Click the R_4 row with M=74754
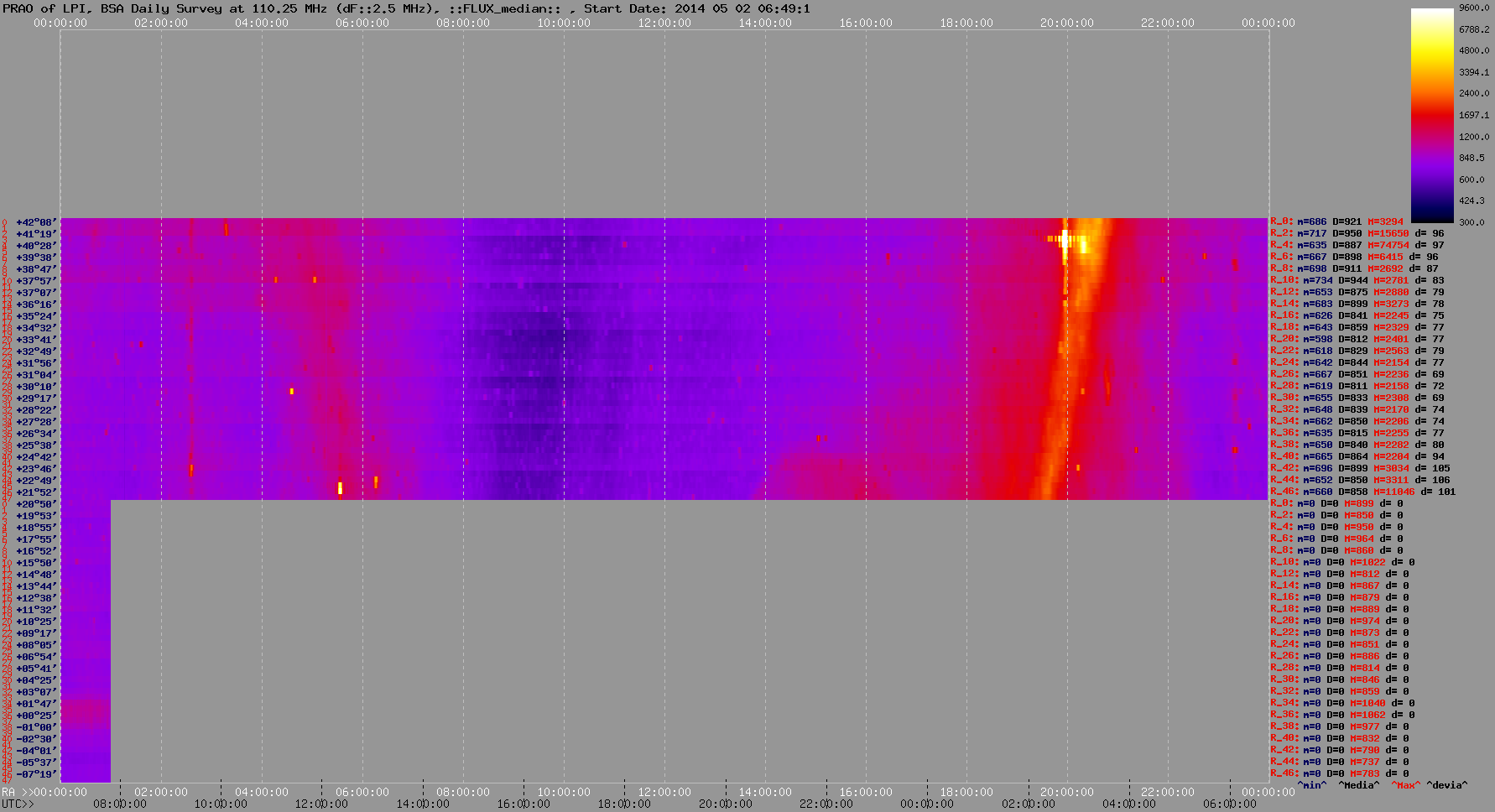The height and width of the screenshot is (812, 1495). point(1357,245)
